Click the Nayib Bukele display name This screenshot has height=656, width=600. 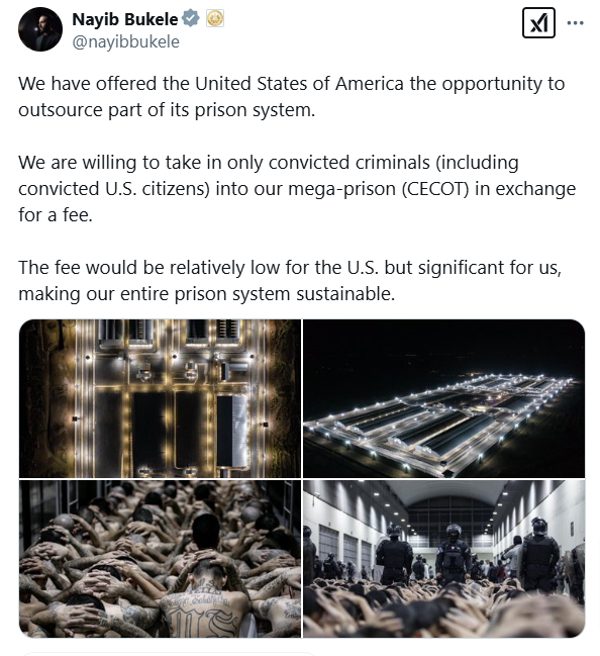(x=124, y=18)
